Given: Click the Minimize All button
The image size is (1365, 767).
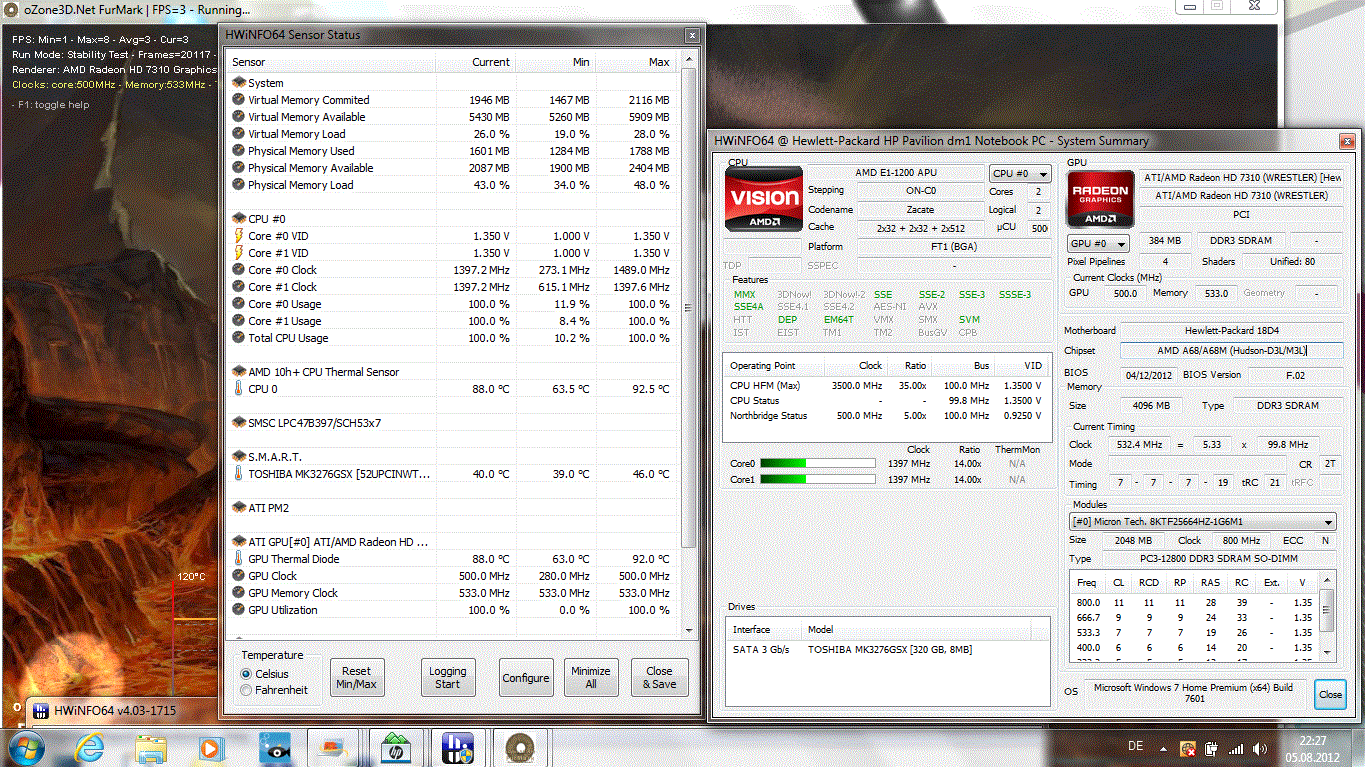Looking at the screenshot, I should [591, 678].
